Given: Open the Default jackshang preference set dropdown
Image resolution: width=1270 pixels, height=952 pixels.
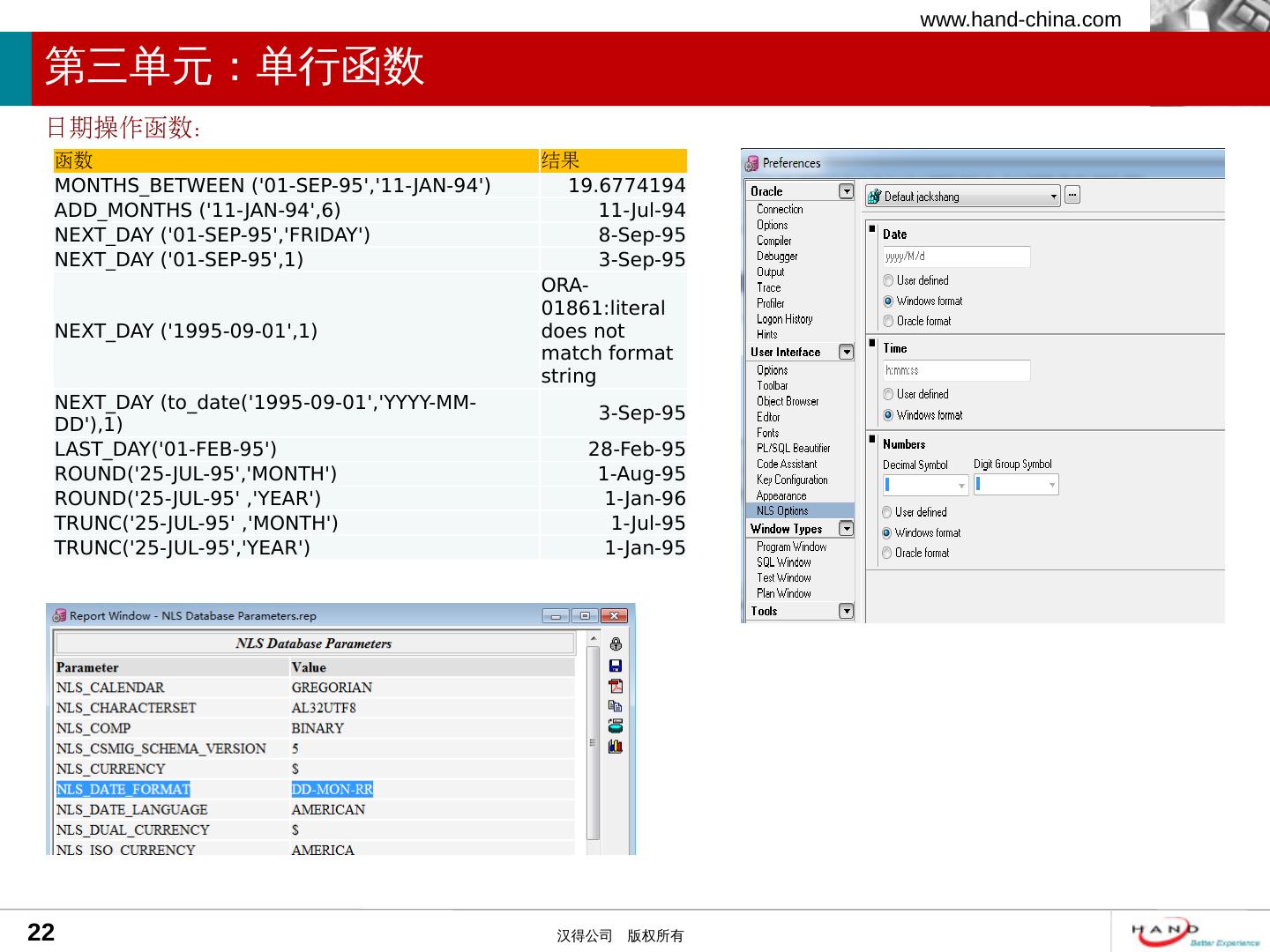Looking at the screenshot, I should tap(1053, 197).
